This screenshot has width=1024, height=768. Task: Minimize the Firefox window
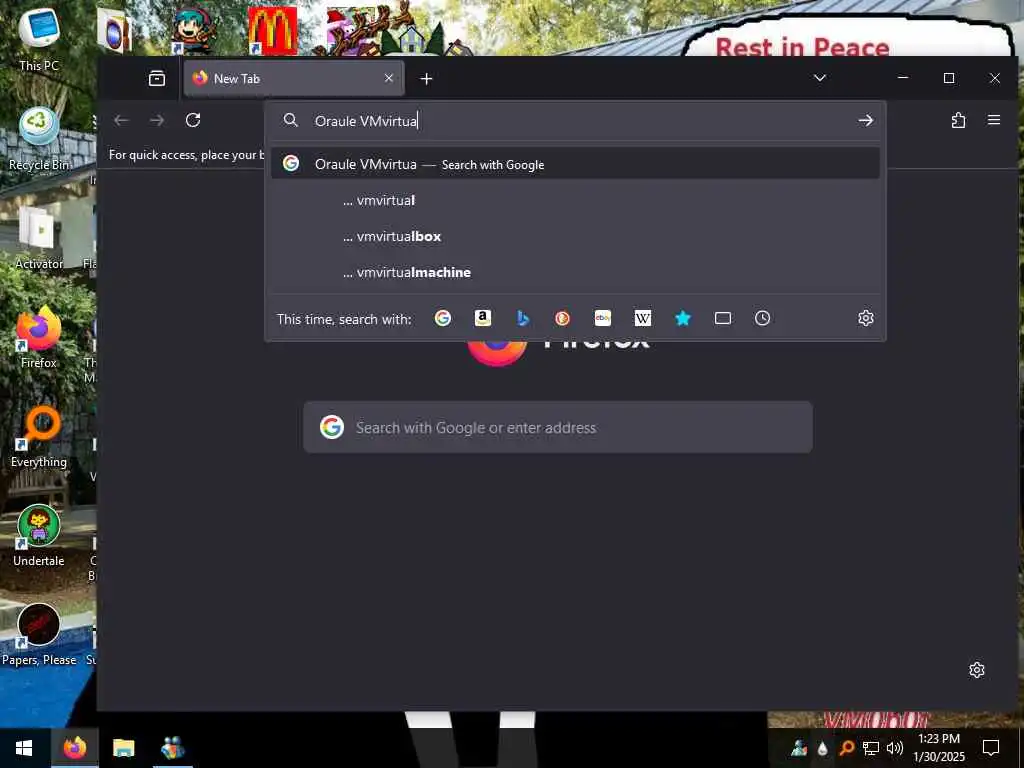(903, 78)
